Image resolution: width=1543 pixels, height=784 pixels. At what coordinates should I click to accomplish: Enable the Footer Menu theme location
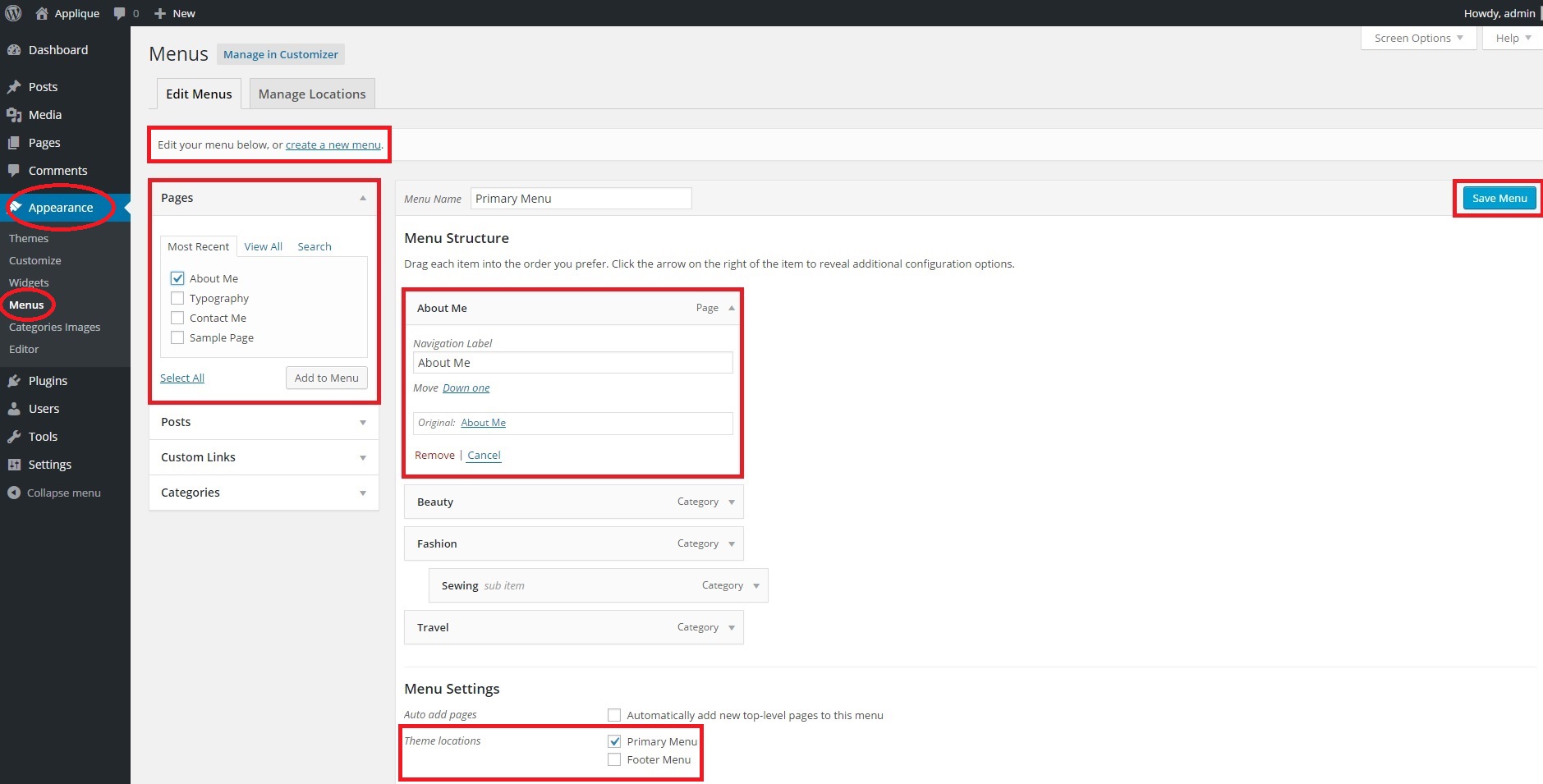pyautogui.click(x=614, y=760)
